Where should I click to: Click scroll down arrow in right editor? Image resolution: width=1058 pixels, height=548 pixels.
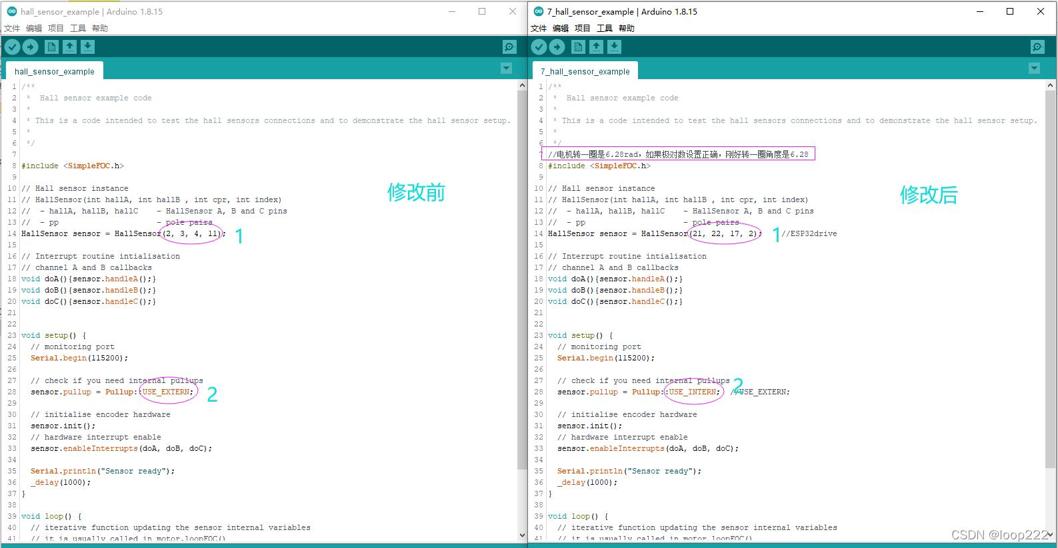coord(1049,533)
